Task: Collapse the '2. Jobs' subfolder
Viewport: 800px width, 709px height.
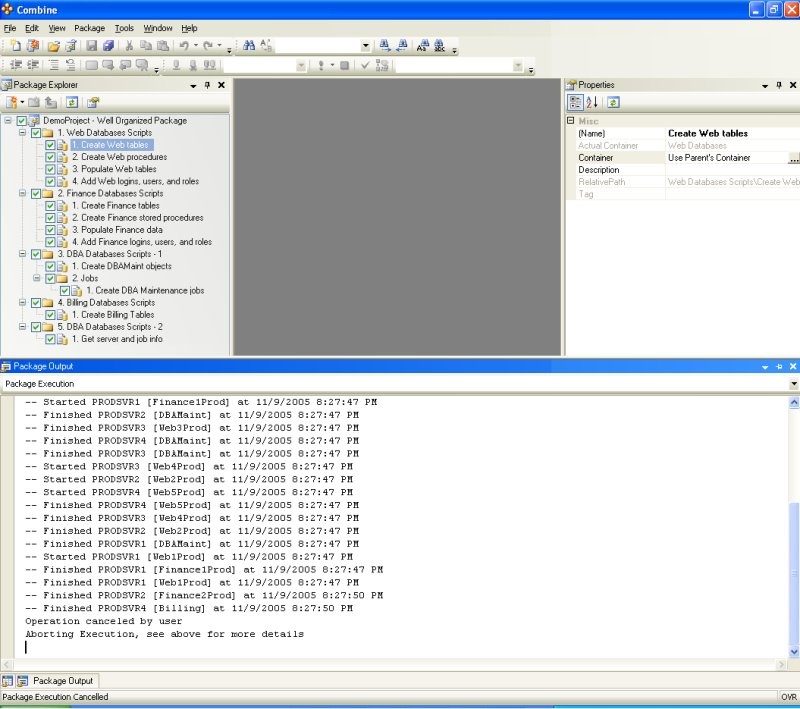Action: (x=37, y=278)
